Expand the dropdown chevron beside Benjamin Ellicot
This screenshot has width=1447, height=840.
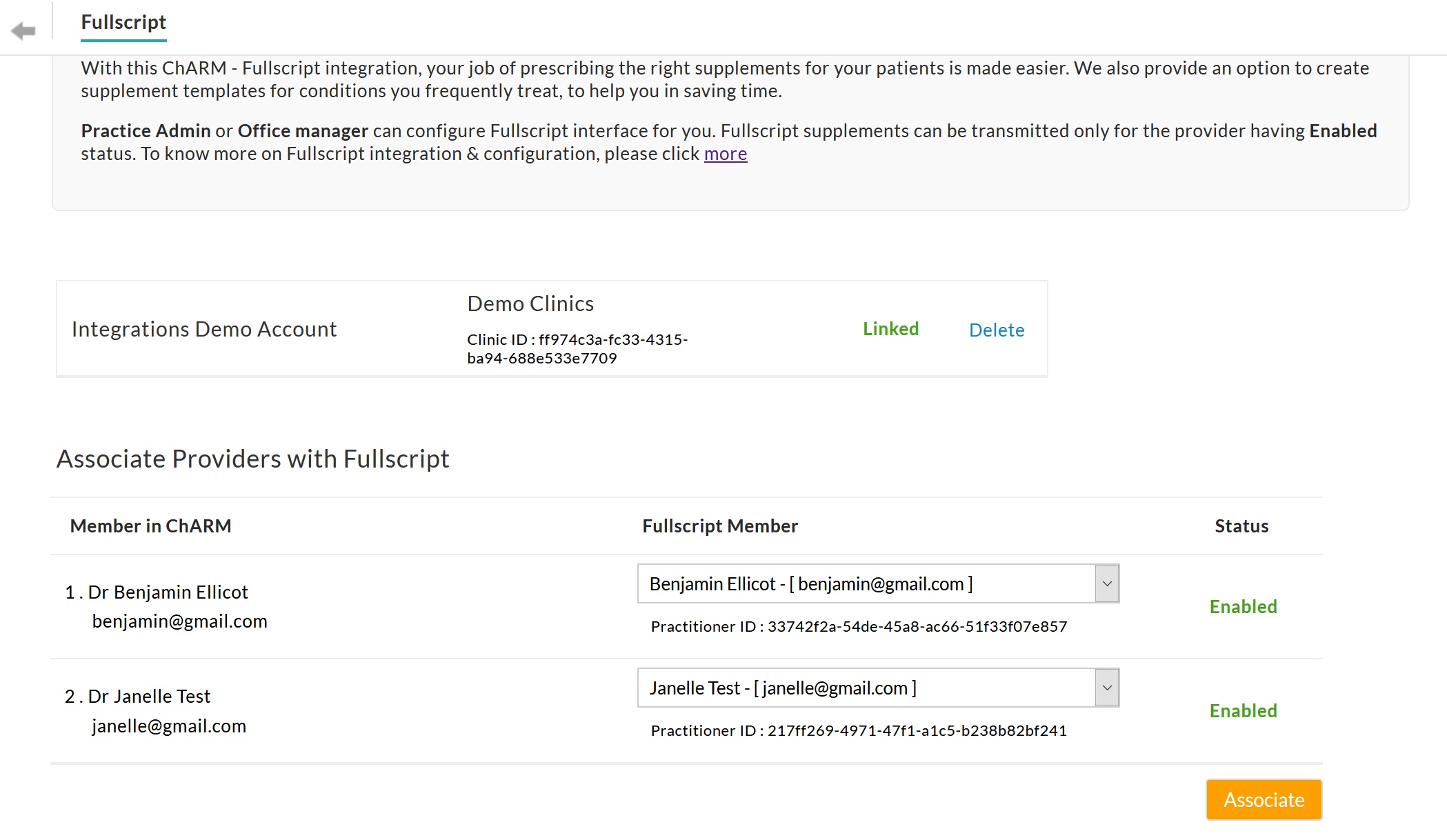pos(1106,583)
